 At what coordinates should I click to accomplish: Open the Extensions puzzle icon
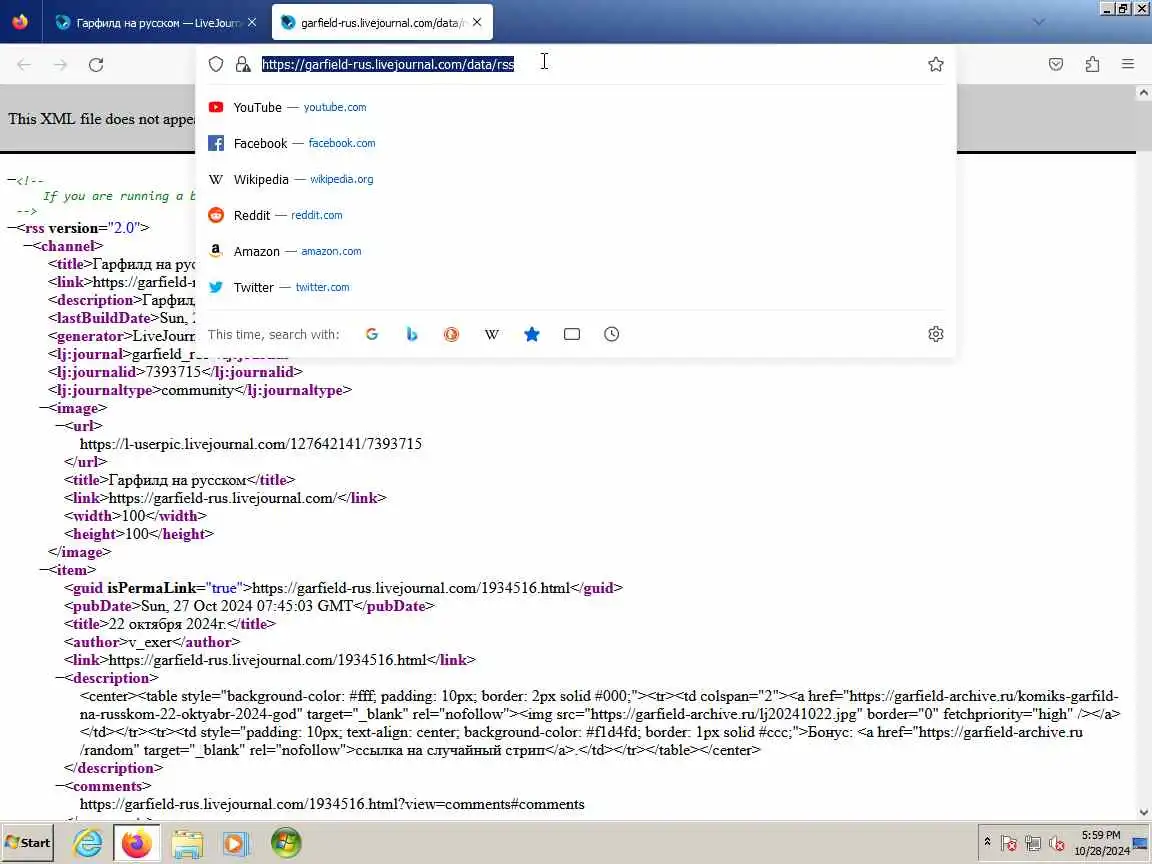coord(1092,65)
